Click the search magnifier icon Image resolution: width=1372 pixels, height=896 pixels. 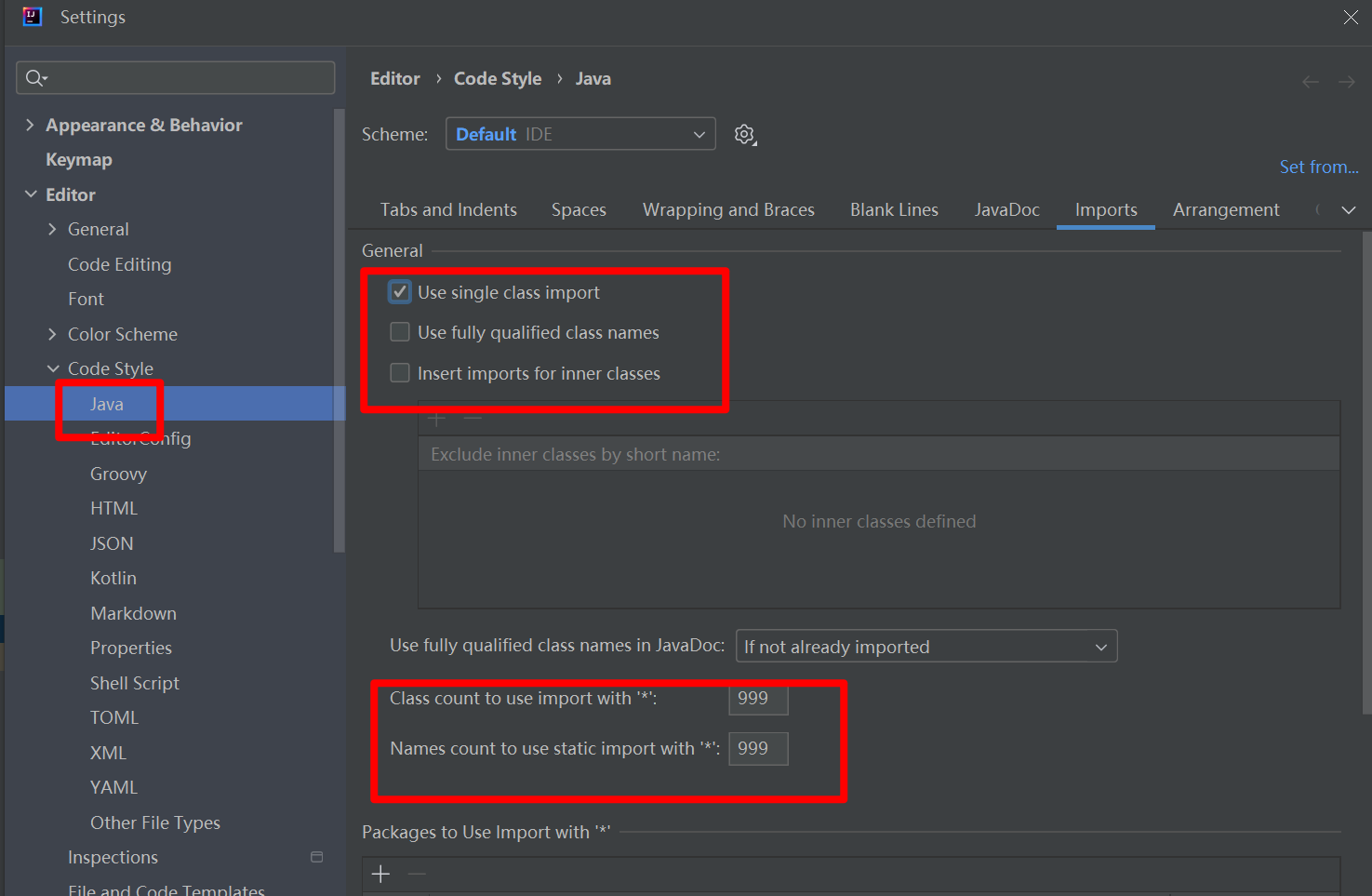coord(35,78)
